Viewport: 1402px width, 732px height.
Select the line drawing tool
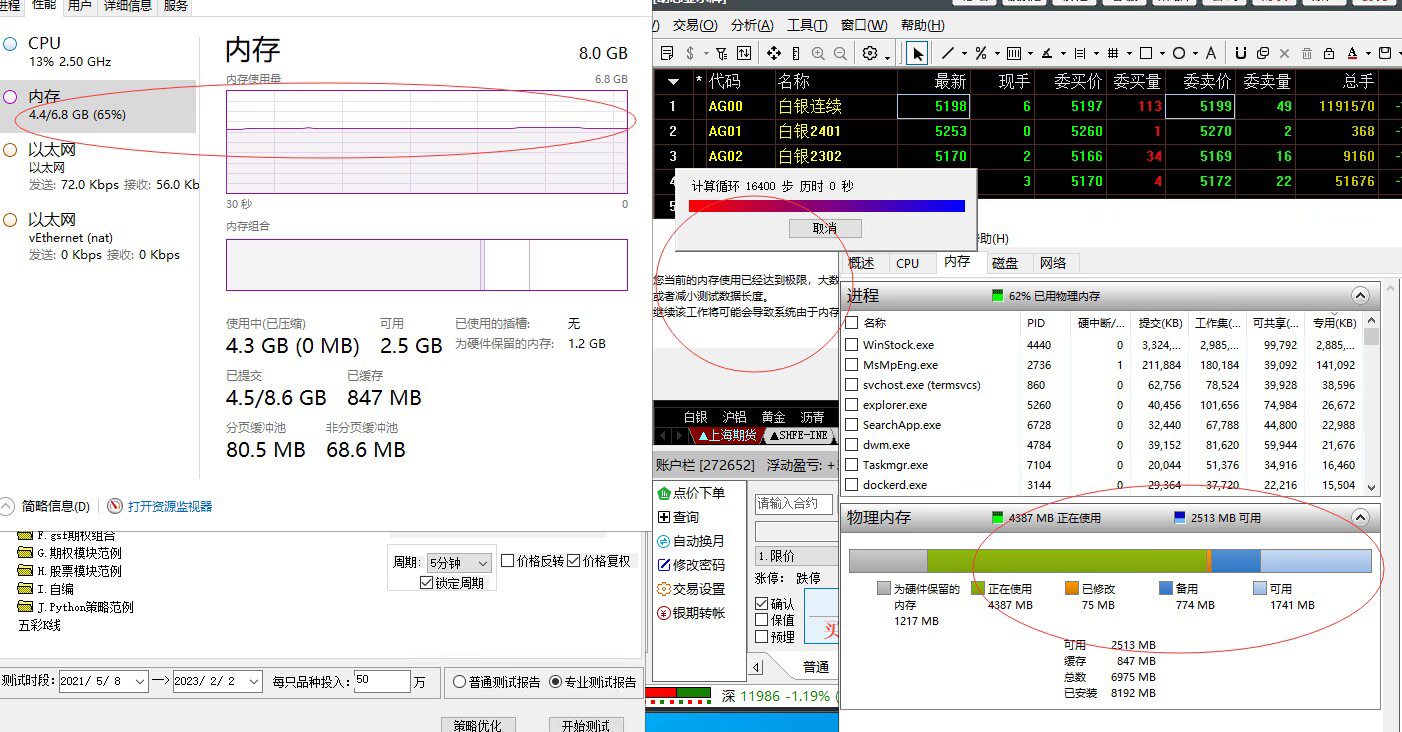948,53
